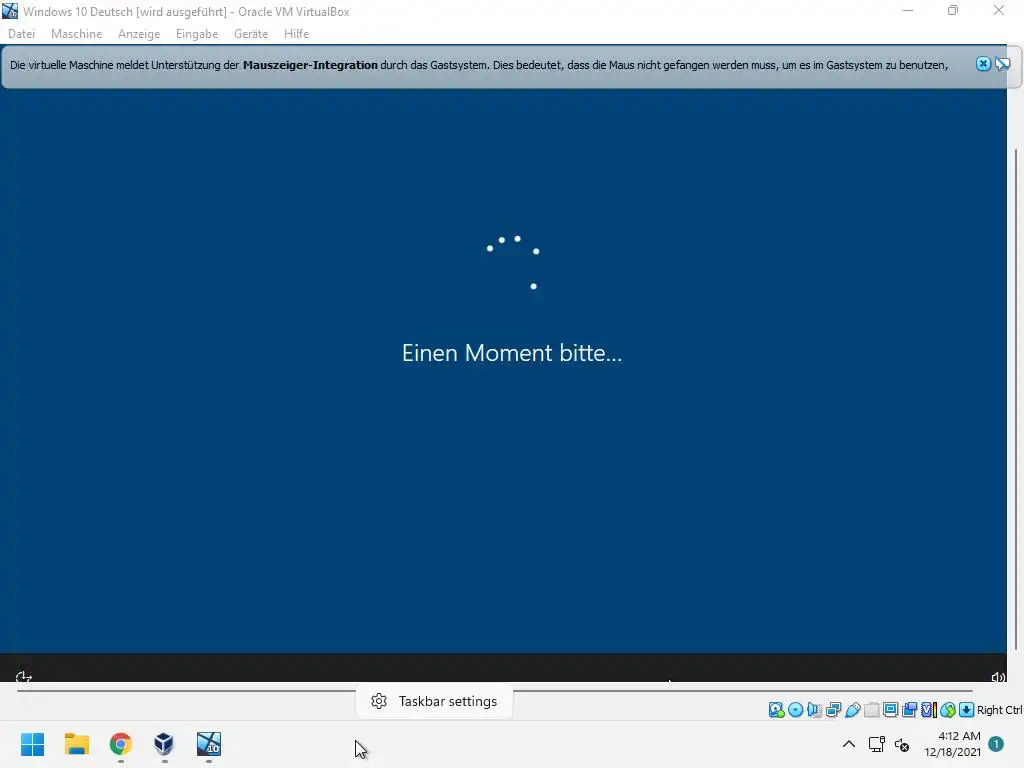Restore down the VirtualBox window
This screenshot has width=1024, height=768.
[953, 11]
